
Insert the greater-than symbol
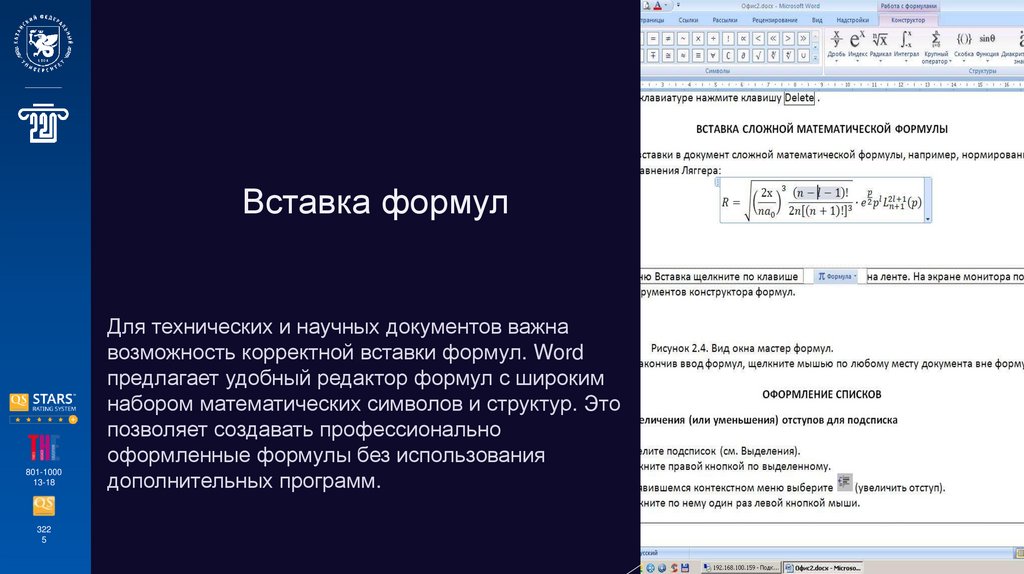[x=788, y=39]
